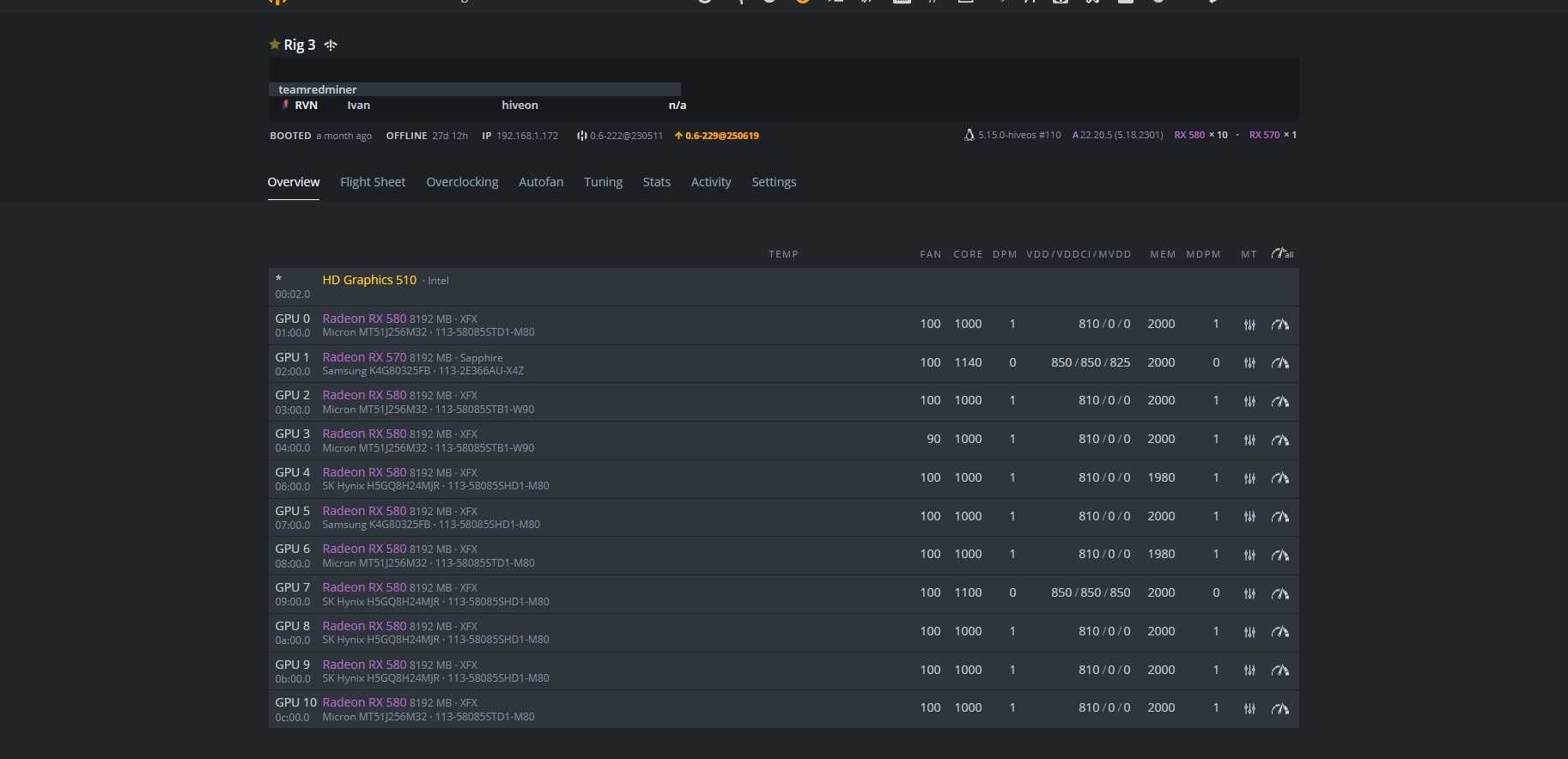Viewport: 1568px width, 759px height.
Task: Open overclock speedometer for GPU 0
Action: (1280, 325)
